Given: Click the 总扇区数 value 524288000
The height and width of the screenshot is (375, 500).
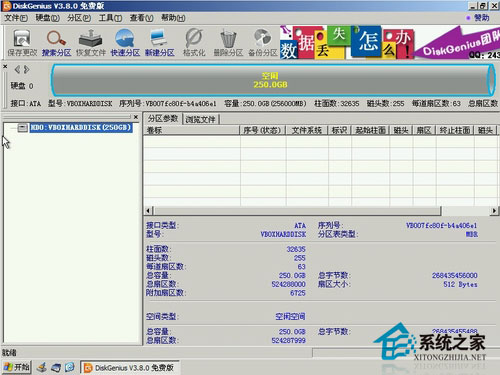Looking at the screenshot, I should (x=288, y=284).
